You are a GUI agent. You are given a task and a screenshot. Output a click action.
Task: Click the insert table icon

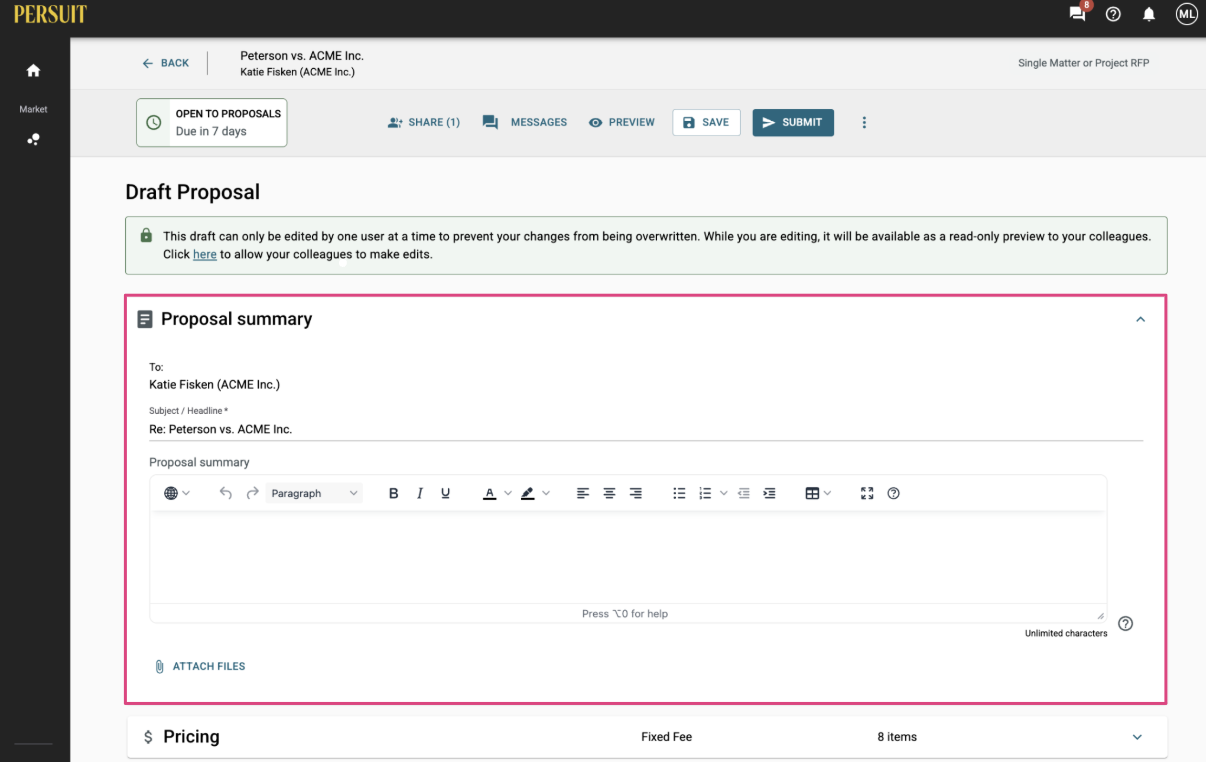pos(812,493)
